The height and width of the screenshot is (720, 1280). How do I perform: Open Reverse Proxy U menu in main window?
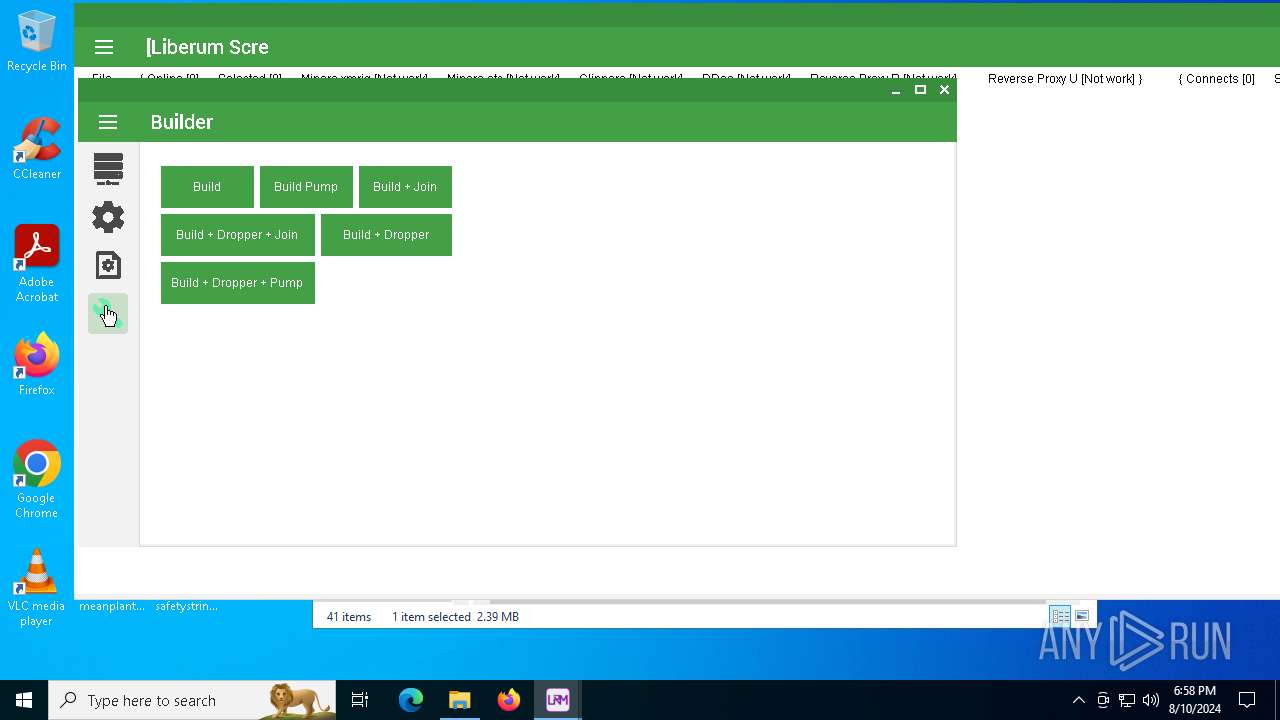pos(1065,79)
